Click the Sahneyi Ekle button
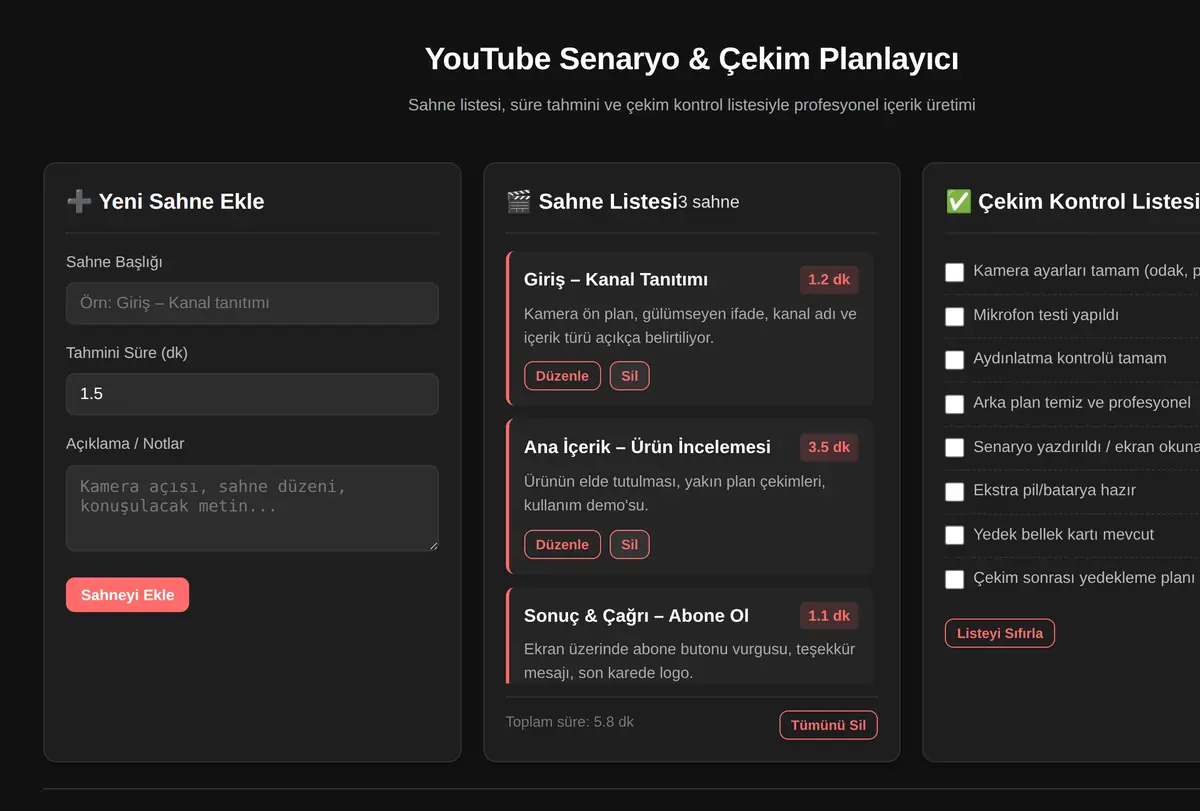This screenshot has height=811, width=1200. click(x=127, y=595)
